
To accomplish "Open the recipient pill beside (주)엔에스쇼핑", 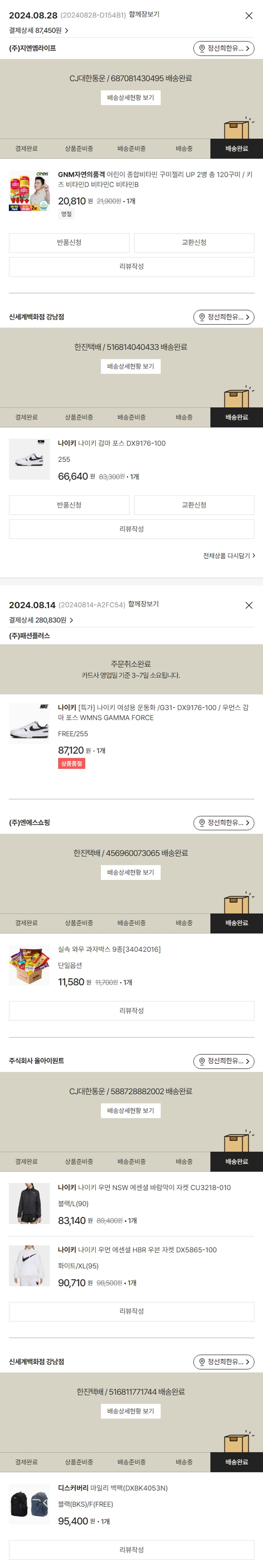I will point(223,823).
